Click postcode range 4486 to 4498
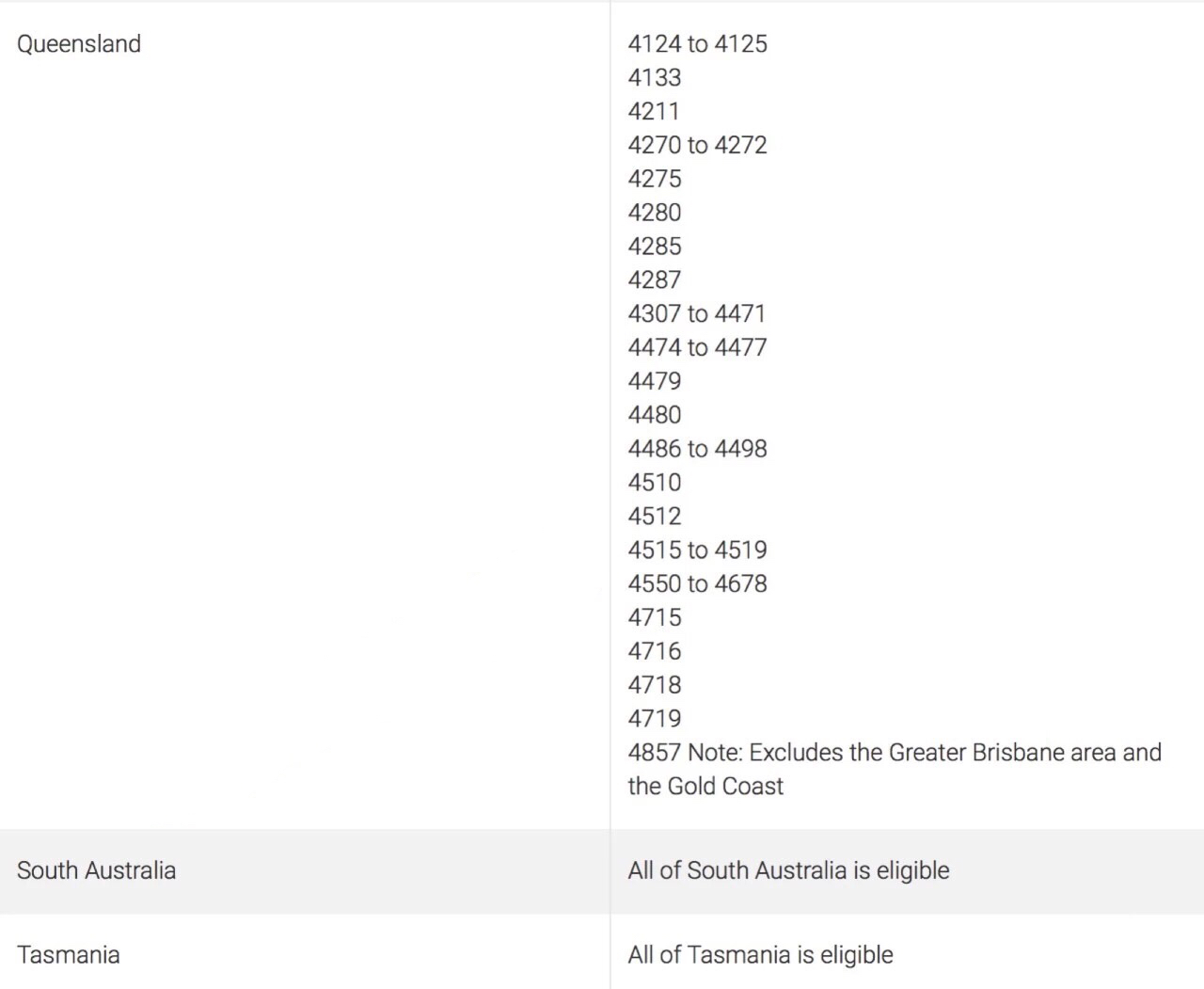Viewport: 1204px width, 989px height. [697, 449]
